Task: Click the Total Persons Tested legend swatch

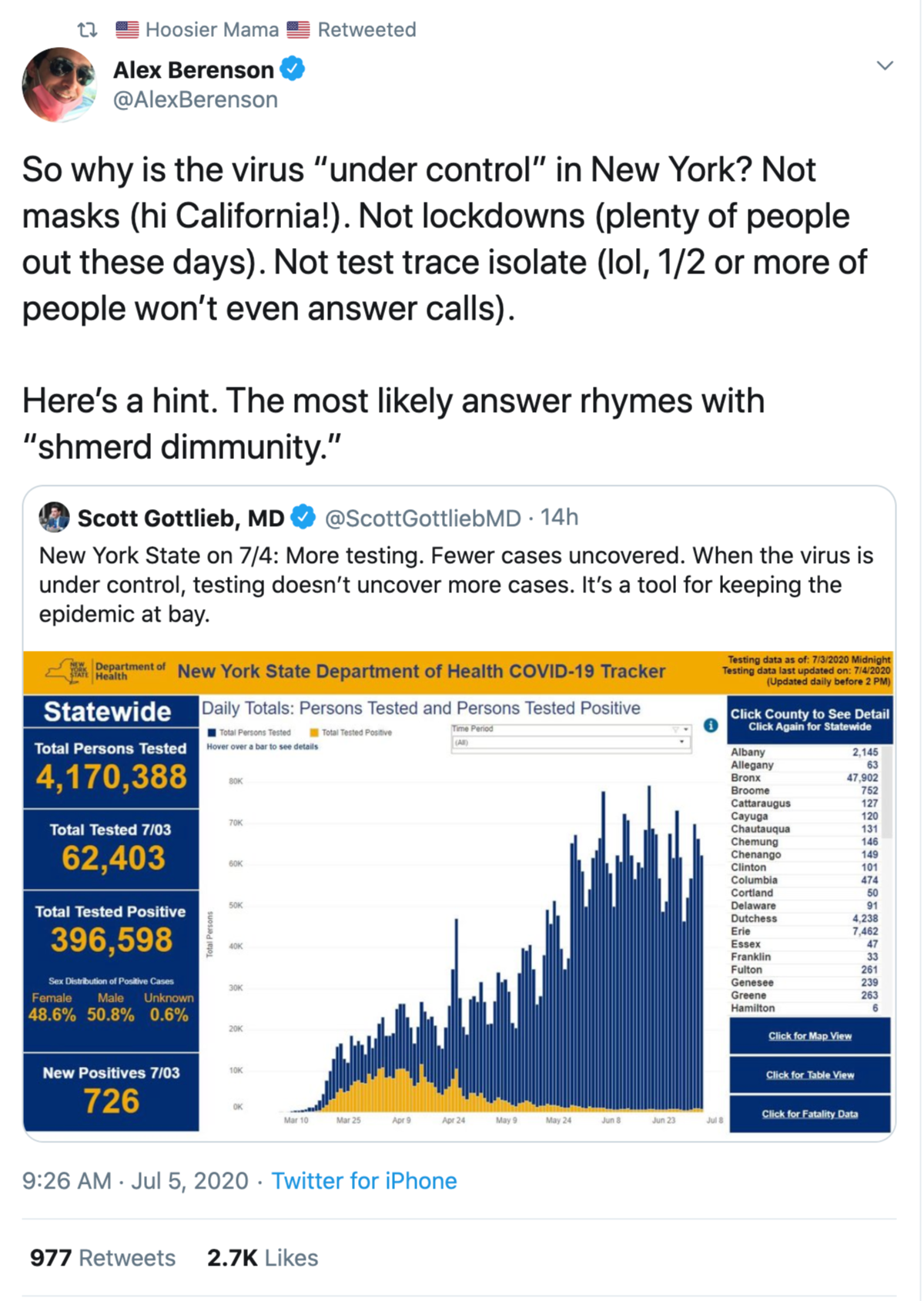Action: [x=212, y=733]
